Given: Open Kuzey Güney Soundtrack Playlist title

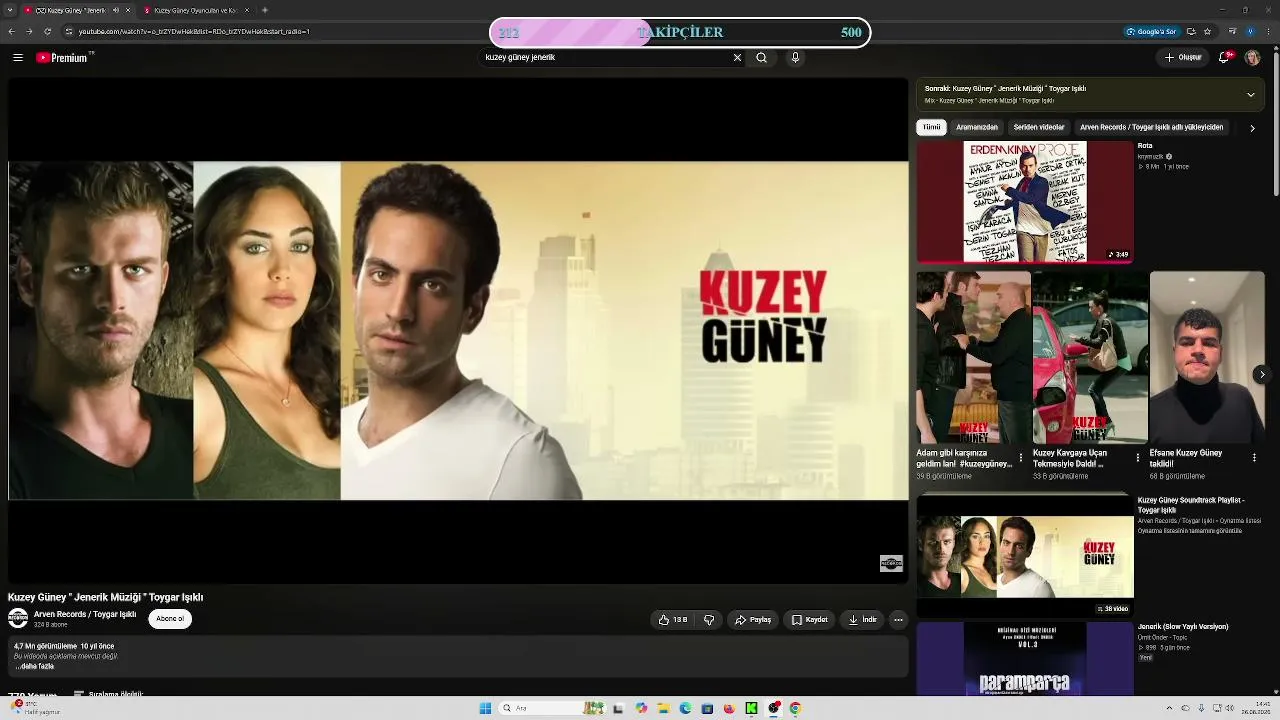Looking at the screenshot, I should (x=1190, y=505).
